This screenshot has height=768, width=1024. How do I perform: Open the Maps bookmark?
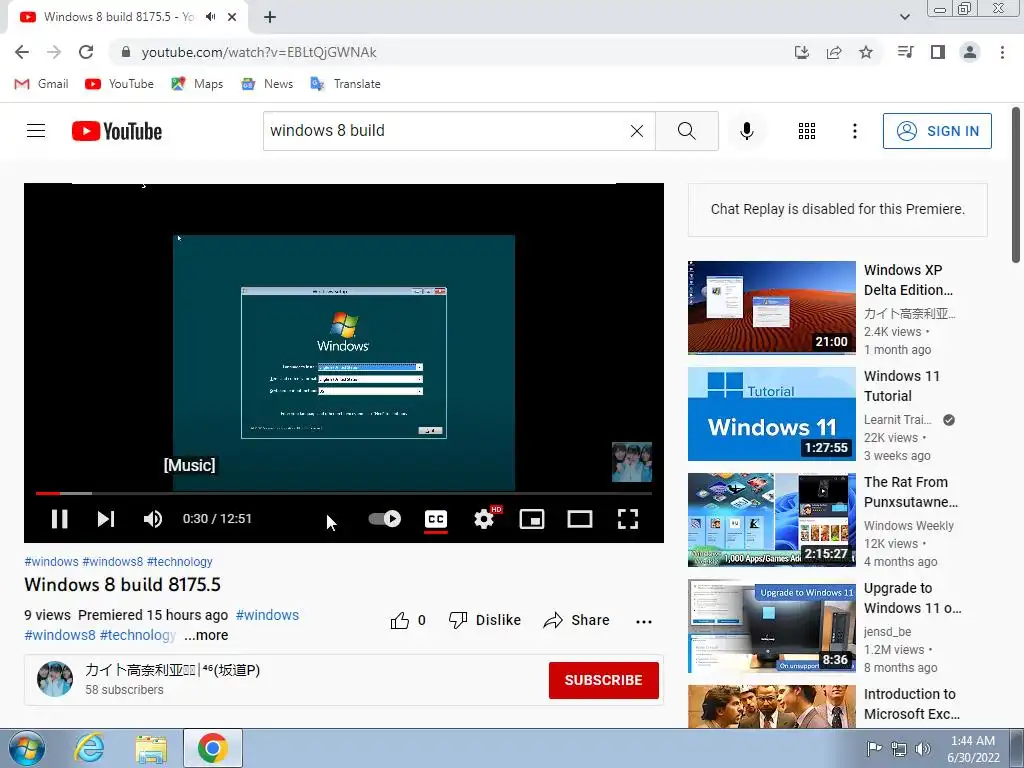[197, 84]
